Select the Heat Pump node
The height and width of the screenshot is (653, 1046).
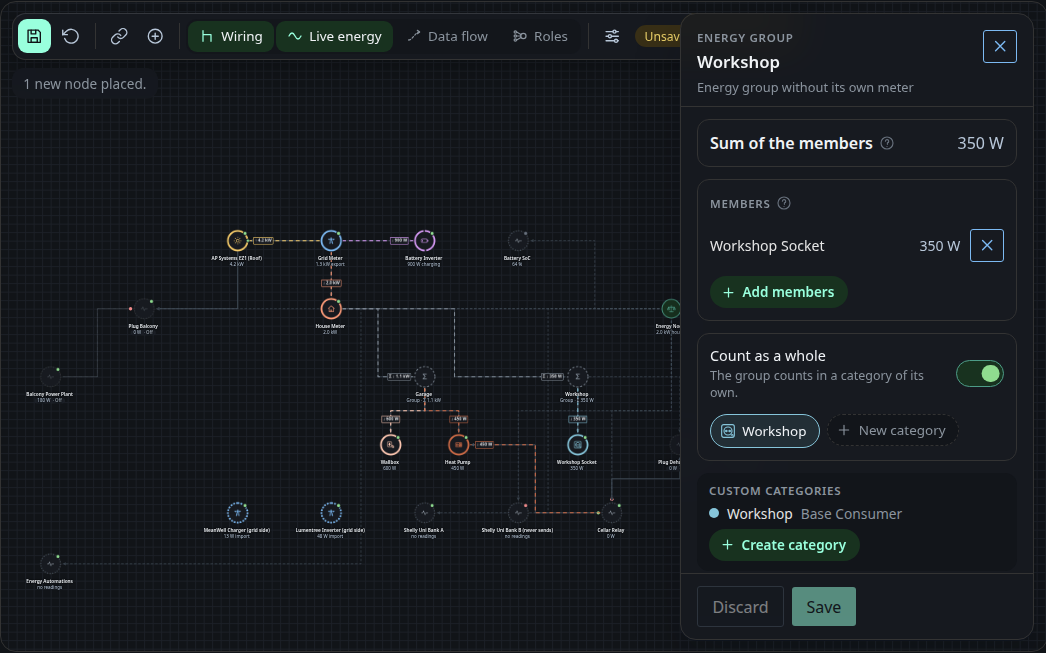coord(458,445)
